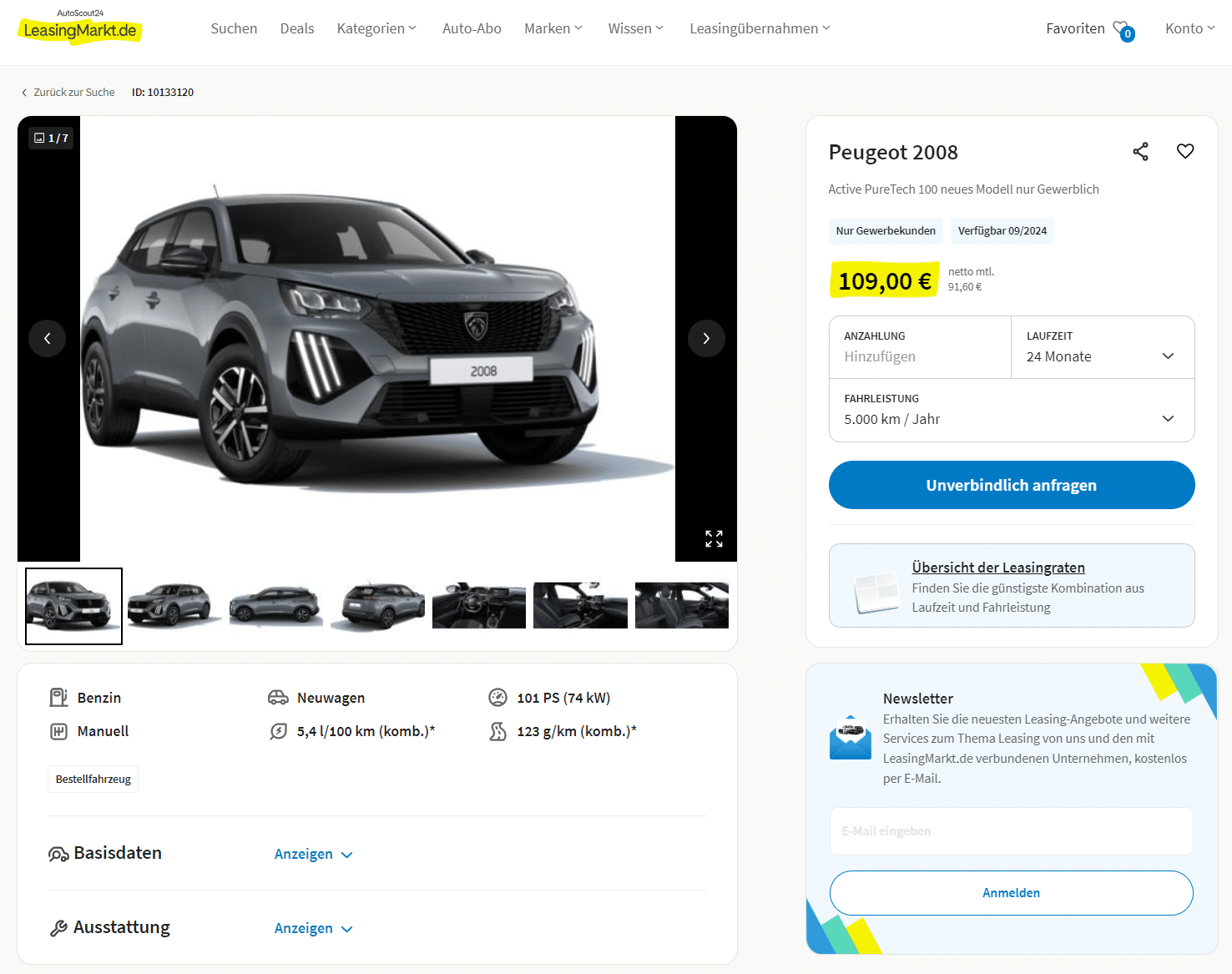This screenshot has width=1232, height=974.
Task: Click the E-Mail eingeben input field
Action: click(x=1012, y=831)
